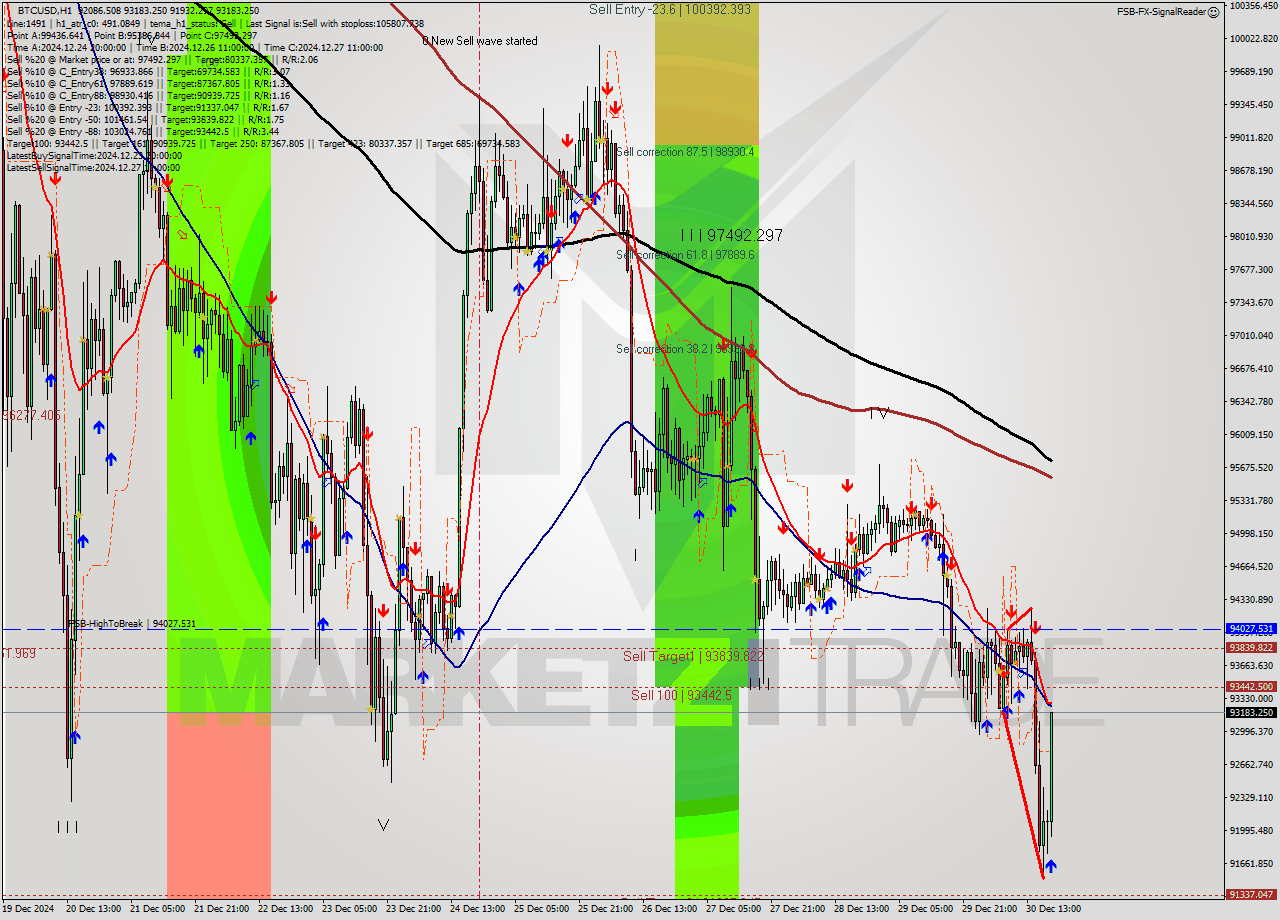Click the 100356.446 value on the price scale
The width and height of the screenshot is (1280, 920).
pyautogui.click(x=1252, y=6)
